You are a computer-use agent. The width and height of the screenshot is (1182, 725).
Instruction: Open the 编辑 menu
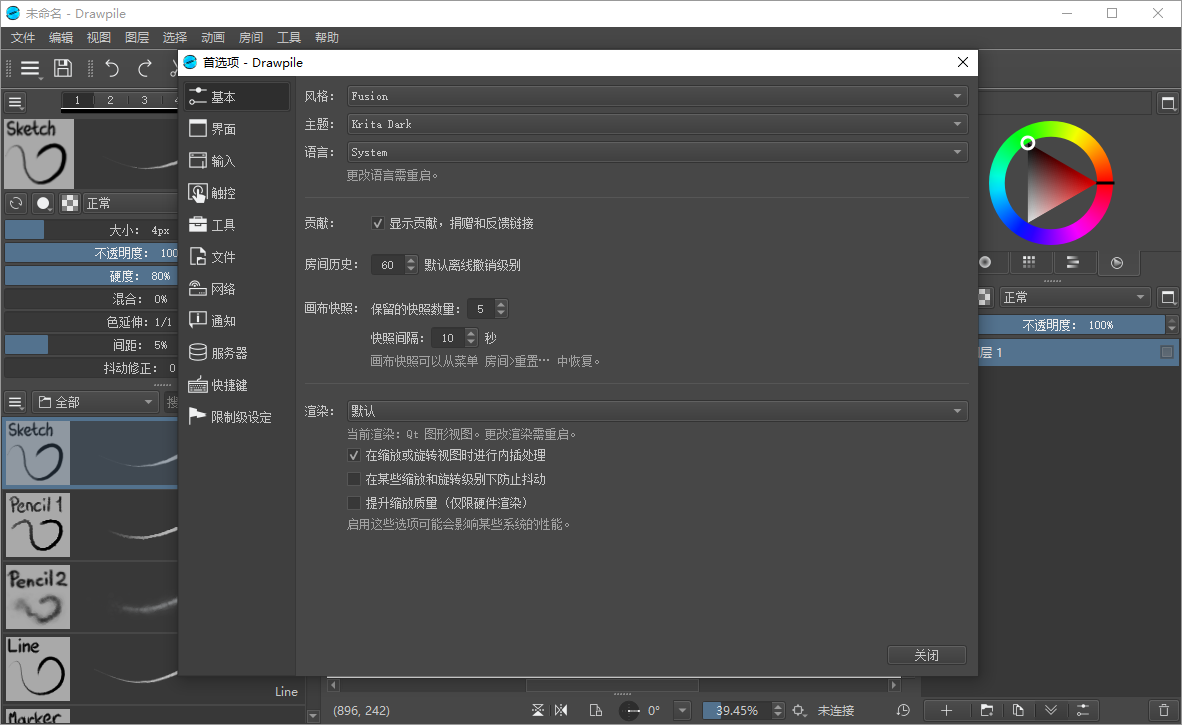click(x=61, y=38)
